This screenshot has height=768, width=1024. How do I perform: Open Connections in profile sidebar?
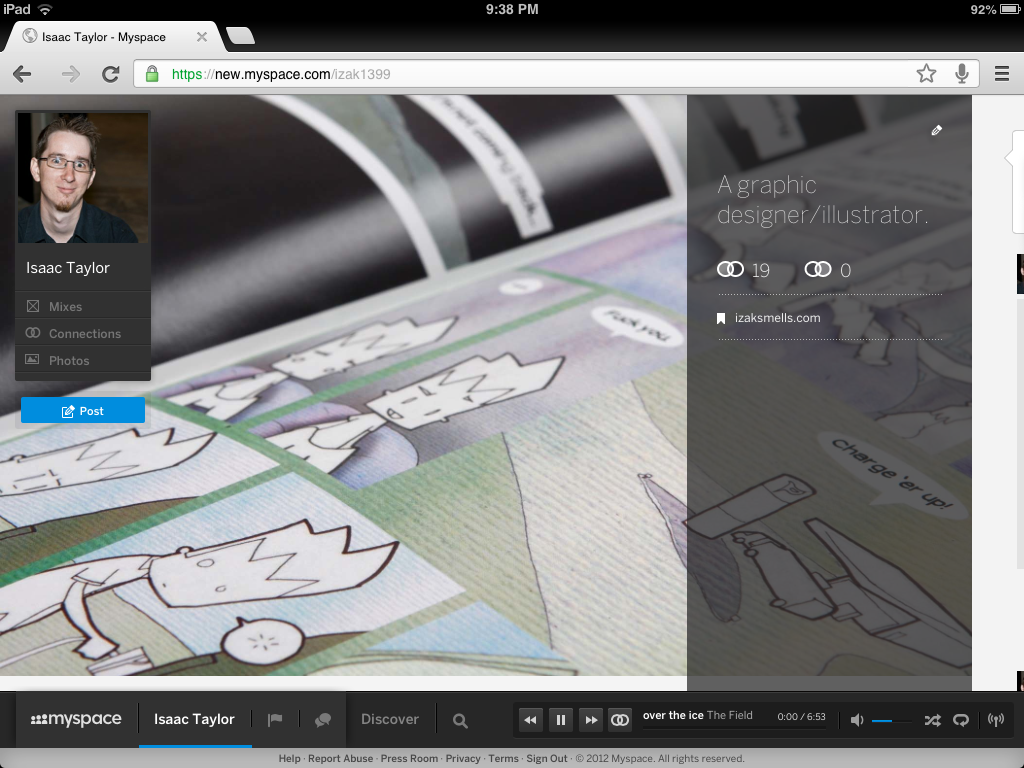pyautogui.click(x=83, y=334)
